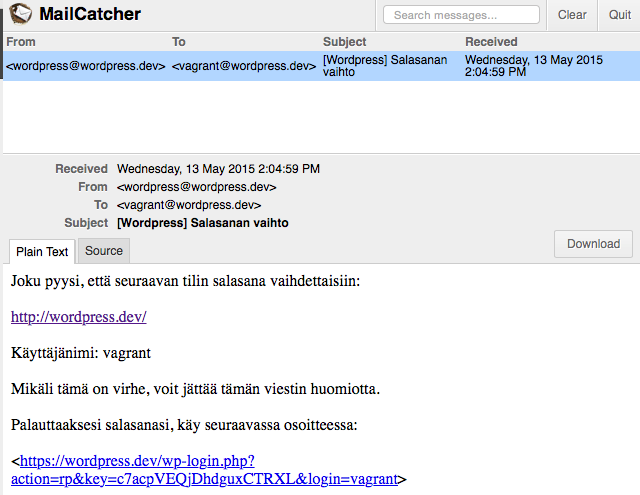Click the line starting 'Mikäli tämä on virhe'
The width and height of the screenshot is (640, 495).
(195, 389)
